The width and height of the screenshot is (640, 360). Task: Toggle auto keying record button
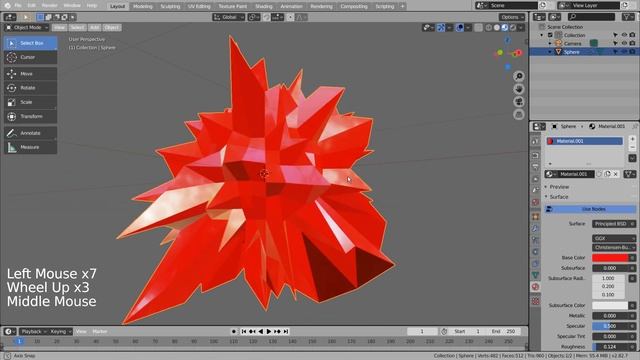point(234,331)
